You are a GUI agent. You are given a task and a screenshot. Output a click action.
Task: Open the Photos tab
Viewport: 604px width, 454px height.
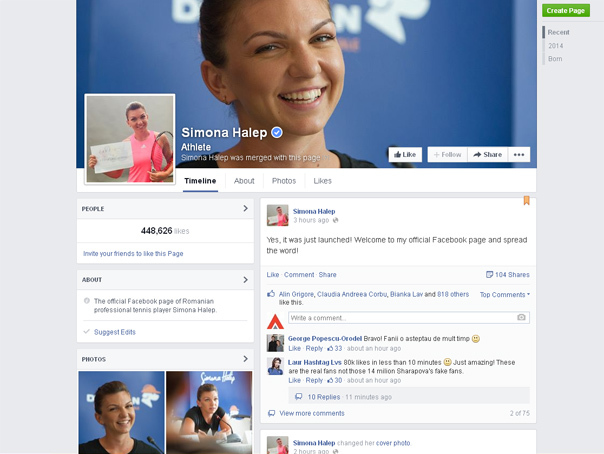click(284, 181)
